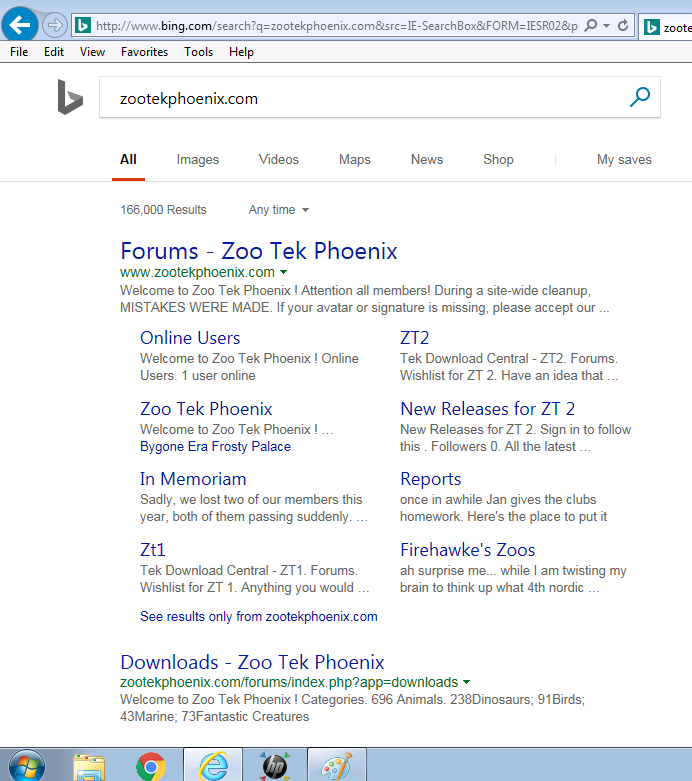Viewport: 692px width, 781px height.
Task: Switch to the Videos search tab
Action: coord(278,159)
